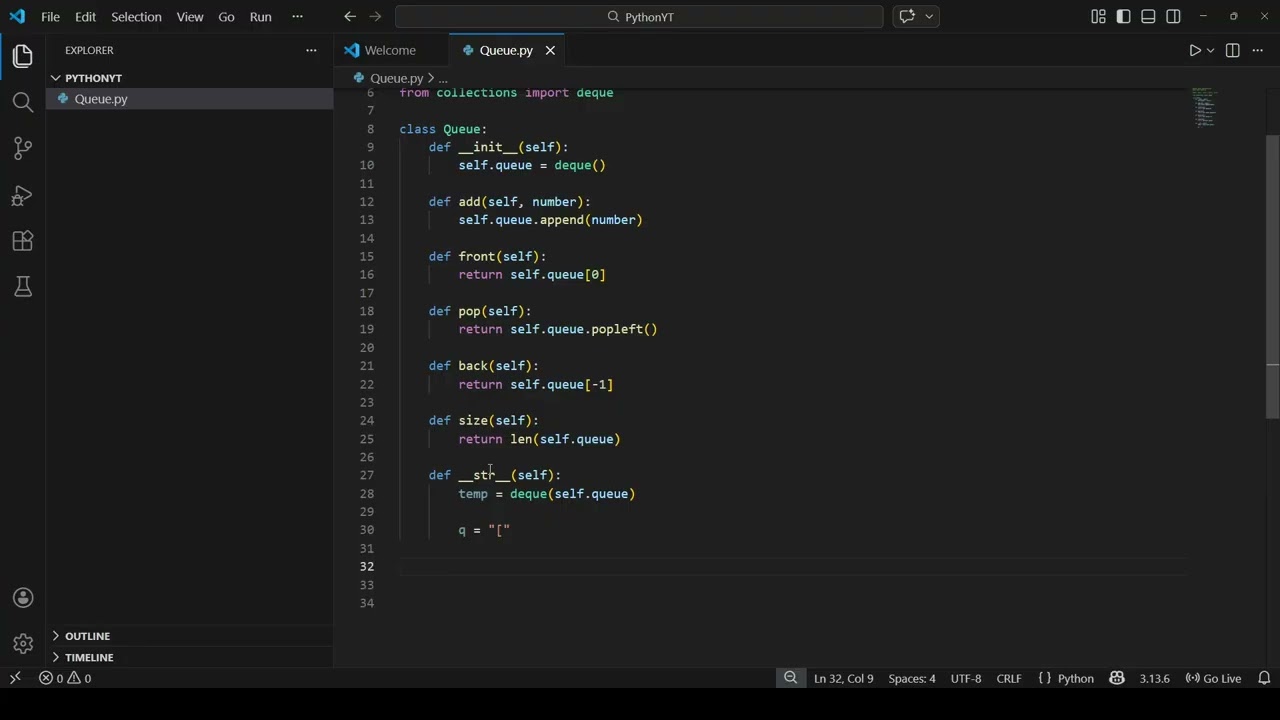This screenshot has width=1280, height=720.
Task: Open the Extensions view
Action: (x=22, y=241)
